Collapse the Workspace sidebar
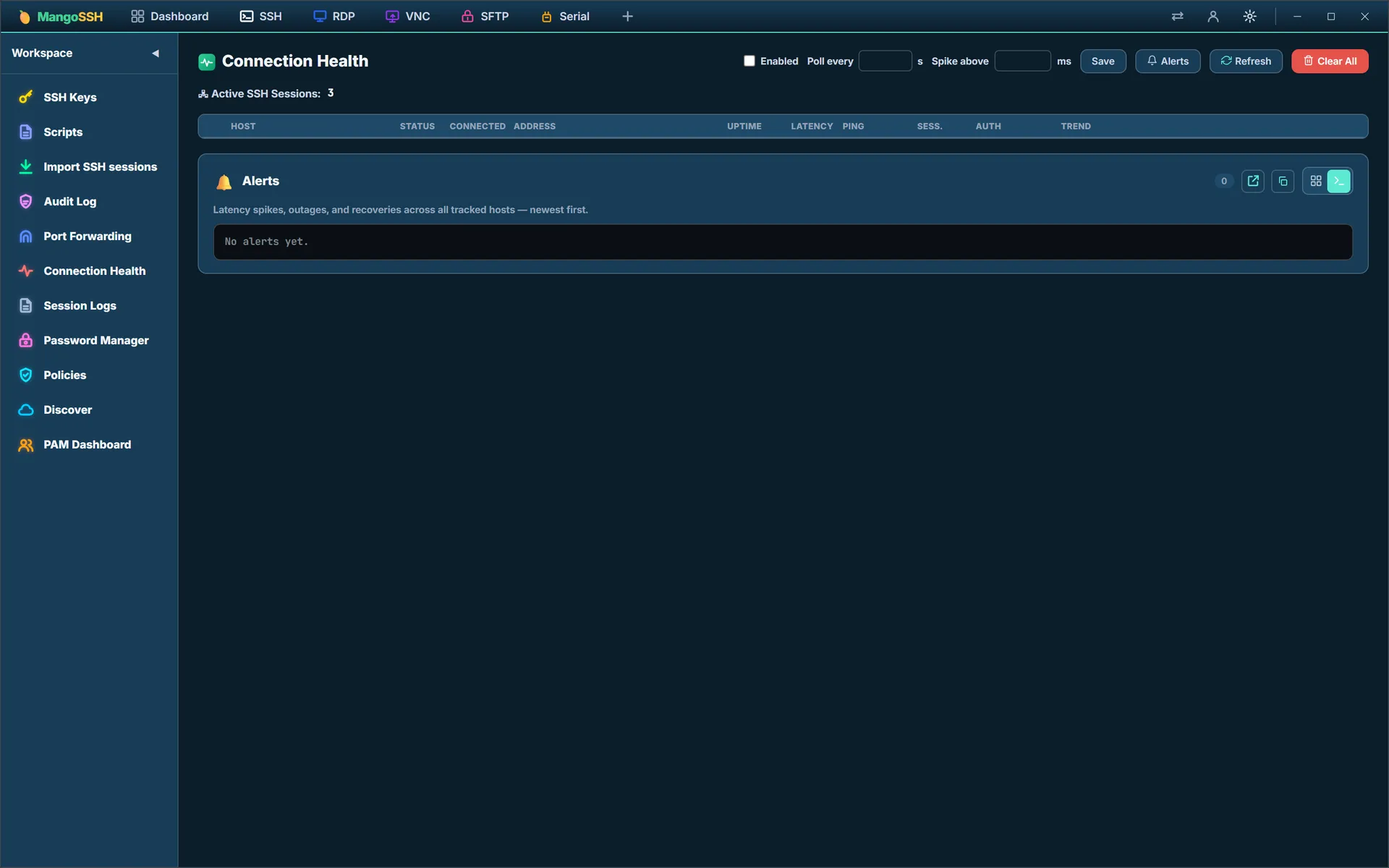Screen dimensions: 1389x868 (155, 53)
